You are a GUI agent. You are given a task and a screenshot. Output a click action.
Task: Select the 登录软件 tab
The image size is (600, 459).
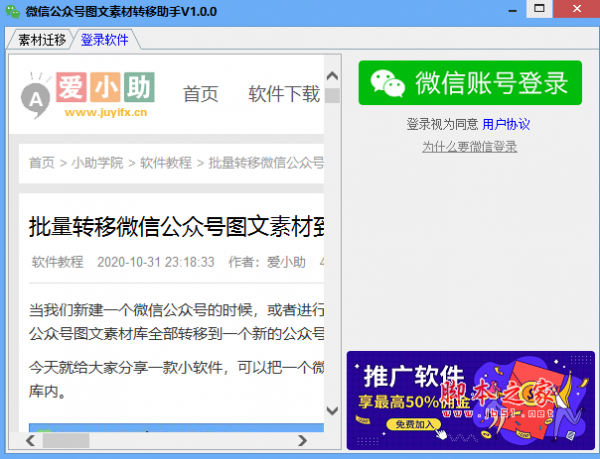coord(104,40)
